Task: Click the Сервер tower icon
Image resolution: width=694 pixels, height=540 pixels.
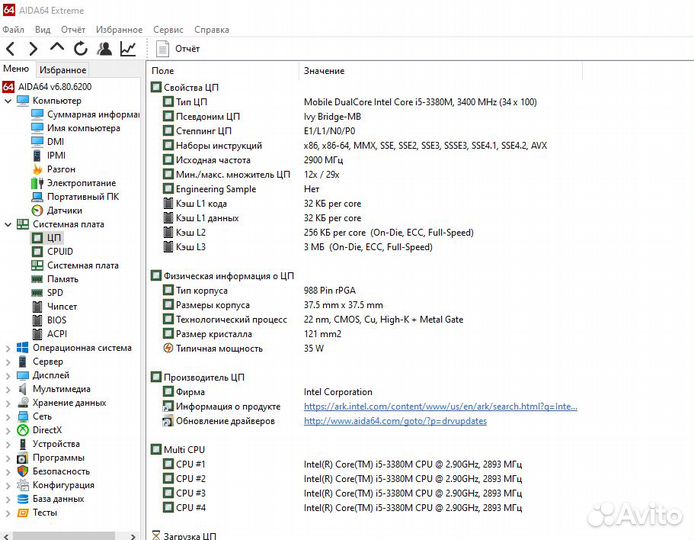Action: click(23, 361)
